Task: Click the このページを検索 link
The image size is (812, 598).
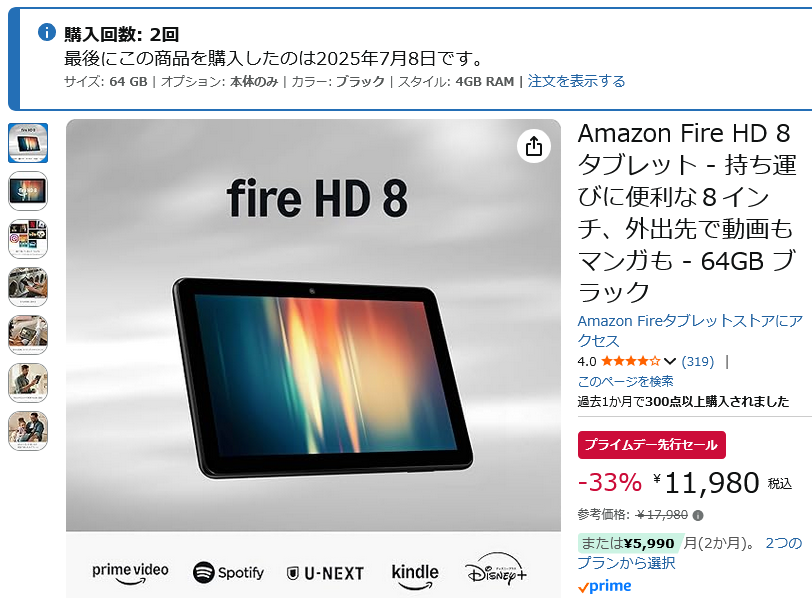Action: (626, 382)
